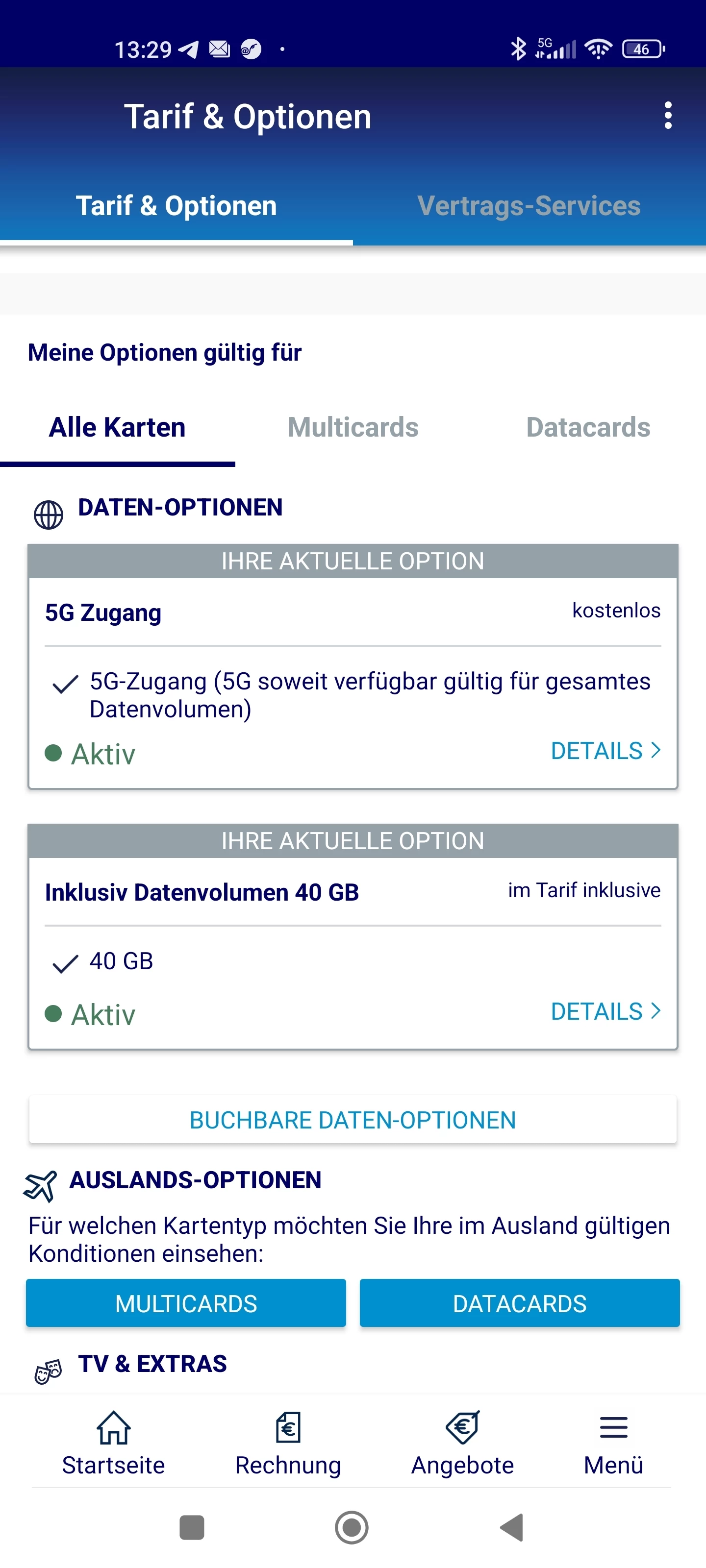The image size is (706, 1568).
Task: Tap the theater masks TV & Extras icon
Action: pyautogui.click(x=48, y=1372)
